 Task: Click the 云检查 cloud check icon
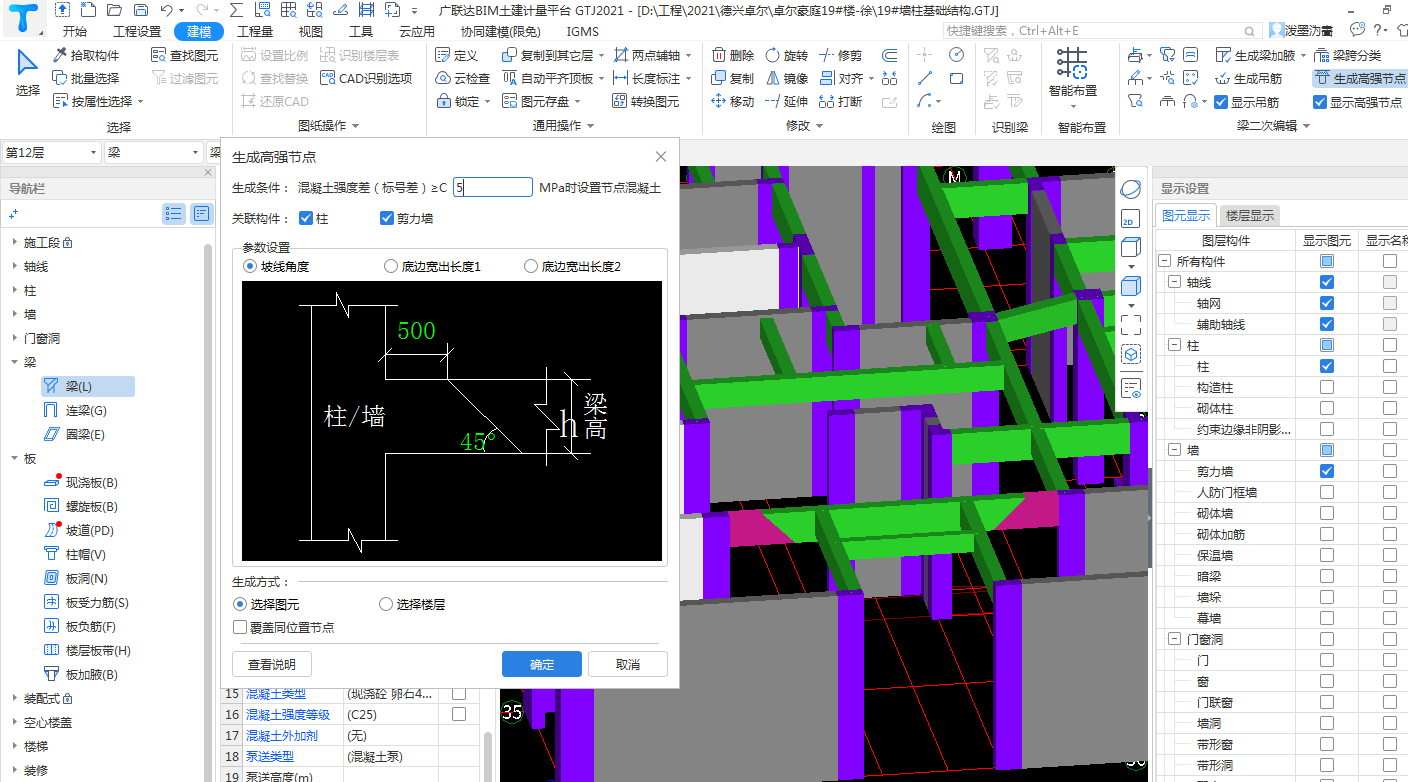pos(463,78)
